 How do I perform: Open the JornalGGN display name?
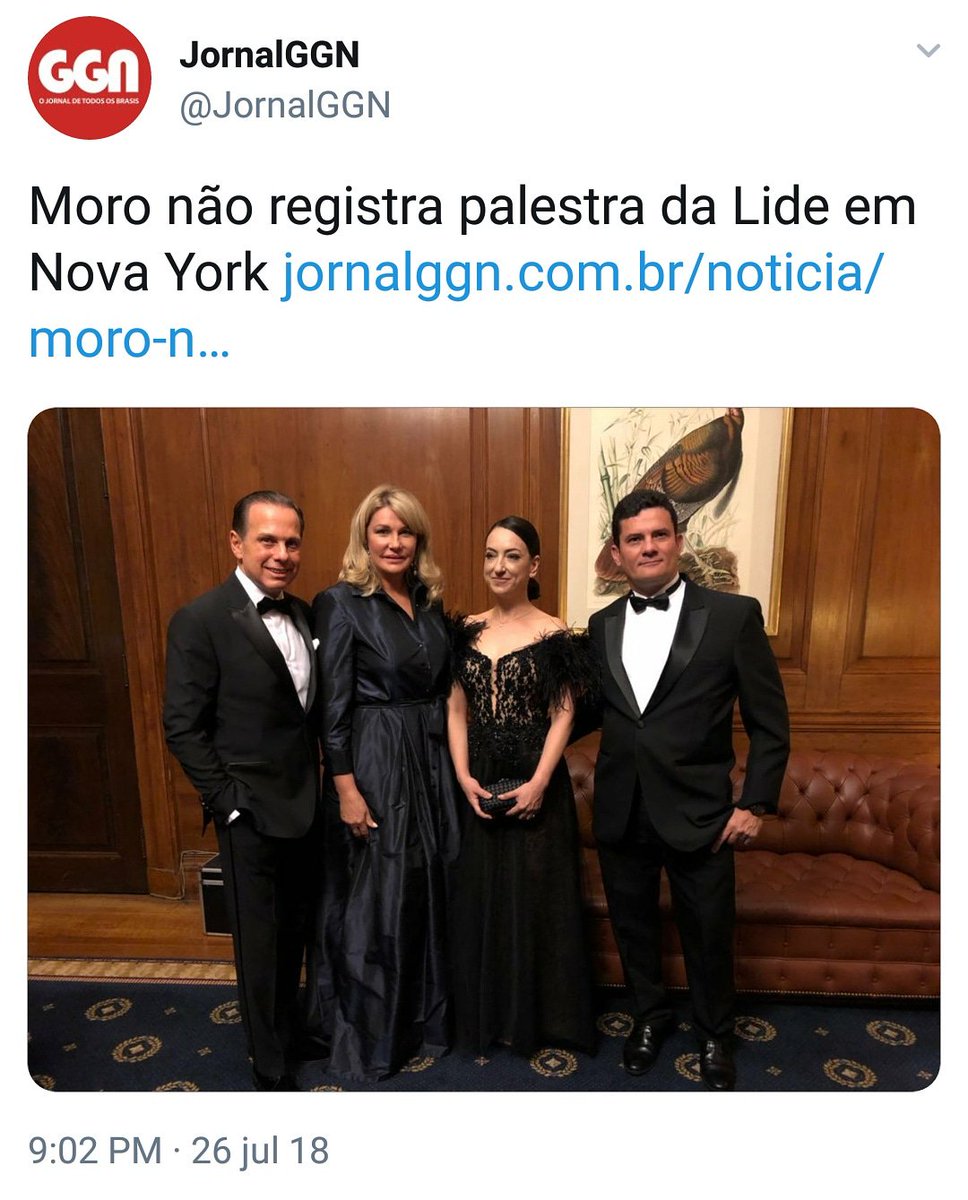[269, 55]
